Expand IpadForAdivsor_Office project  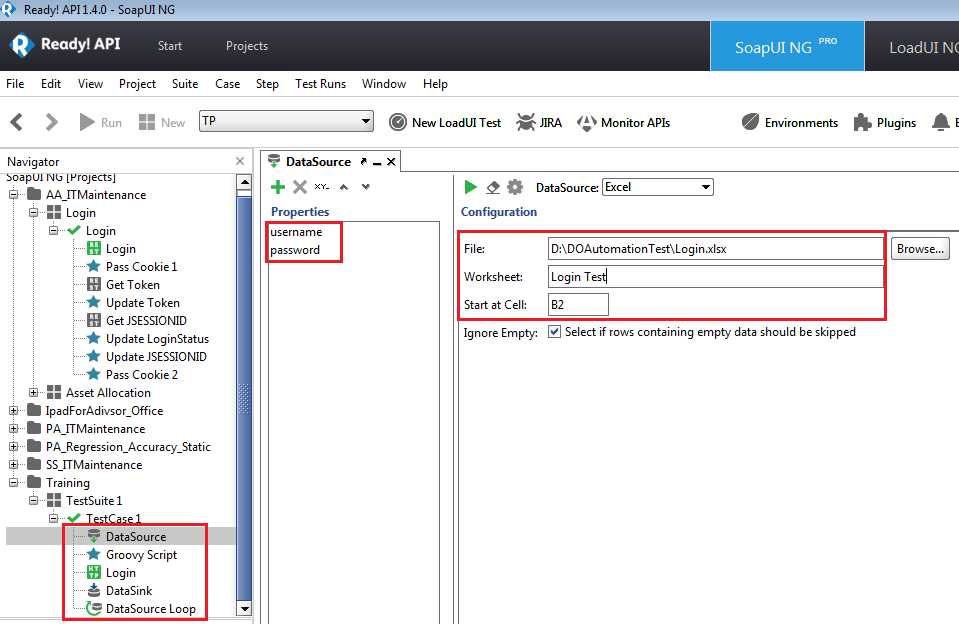(13, 410)
